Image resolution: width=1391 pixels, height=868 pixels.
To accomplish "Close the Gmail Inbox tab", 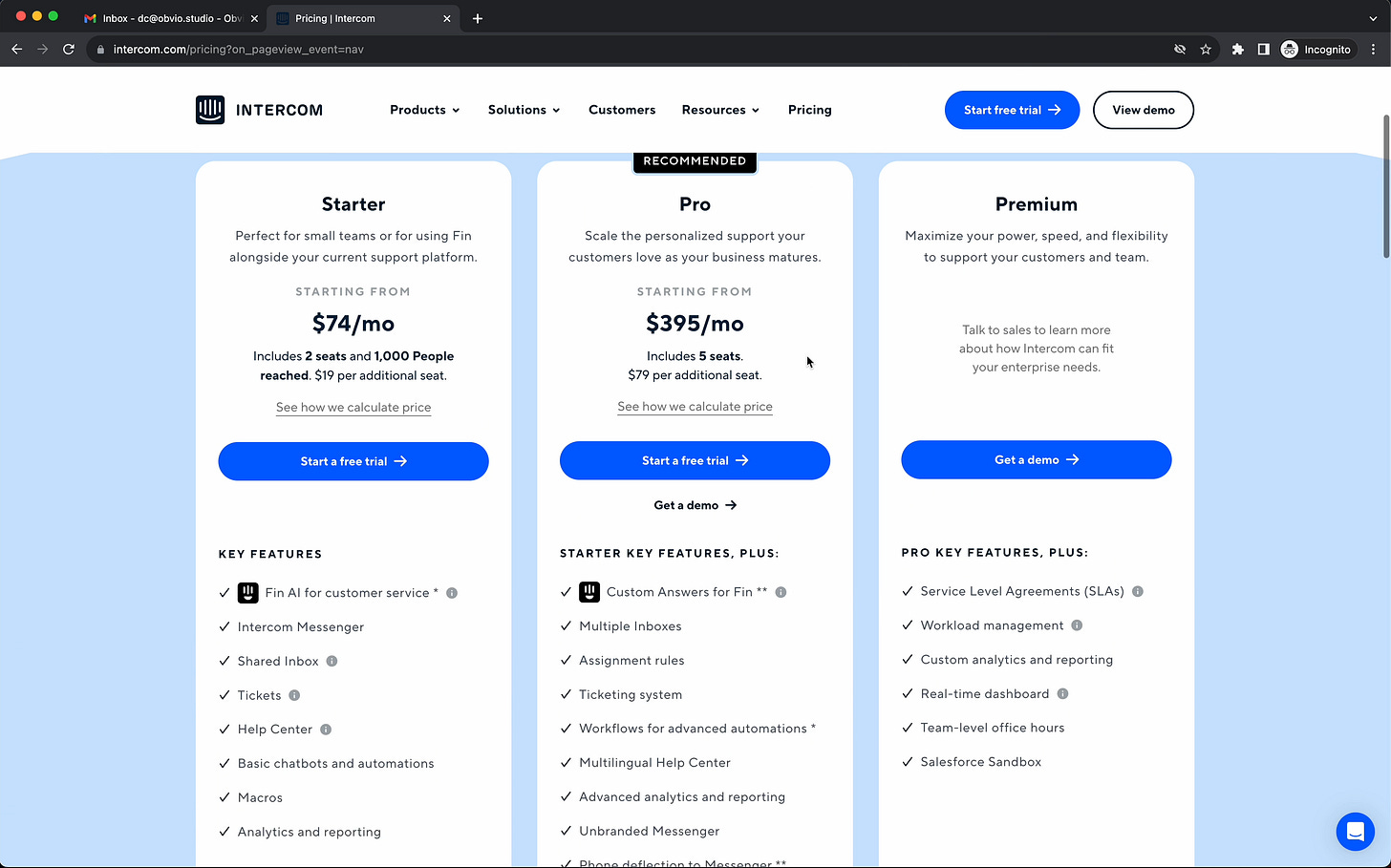I will point(254,18).
